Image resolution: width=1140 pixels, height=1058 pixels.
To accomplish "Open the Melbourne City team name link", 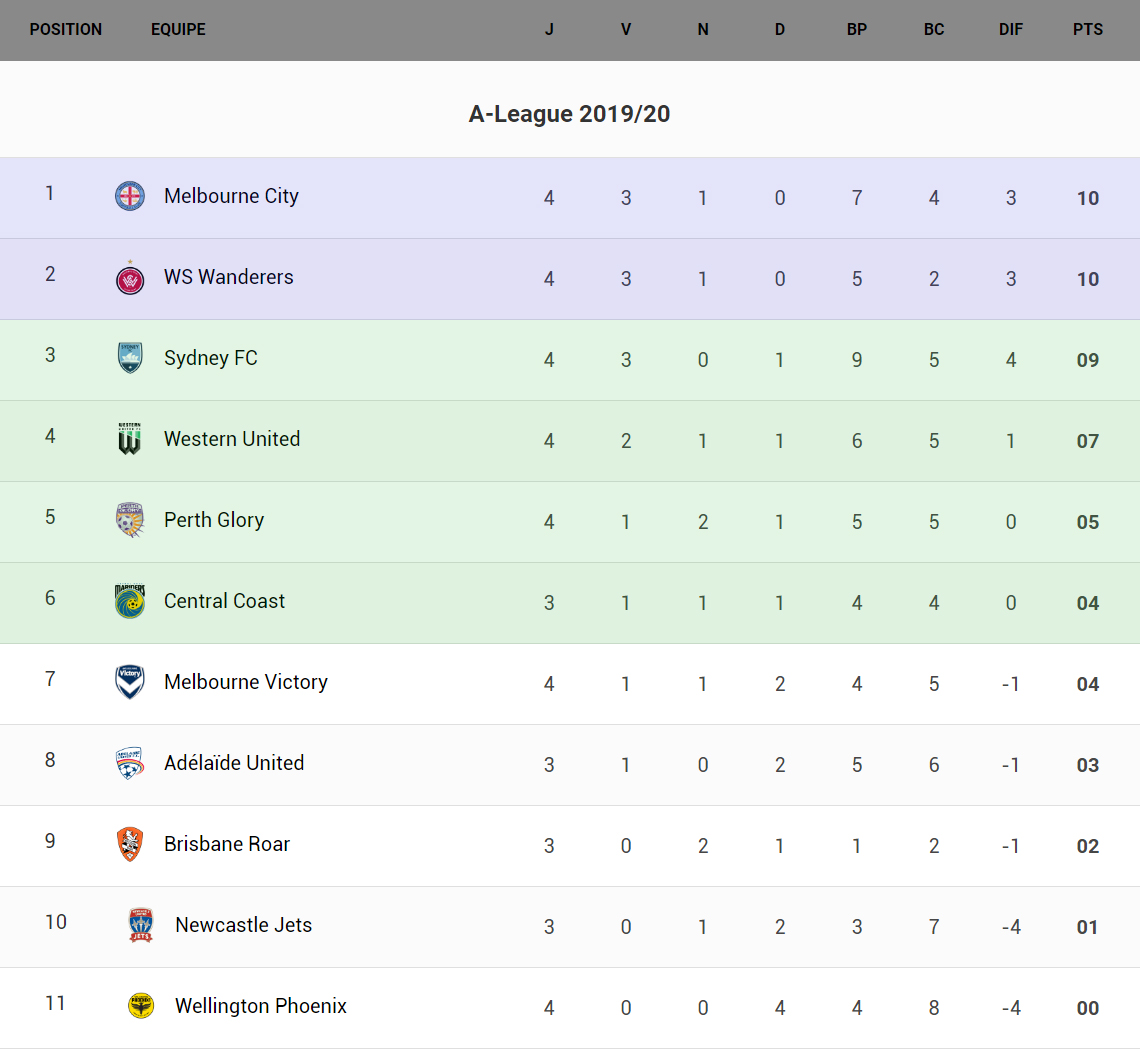I will coord(231,196).
